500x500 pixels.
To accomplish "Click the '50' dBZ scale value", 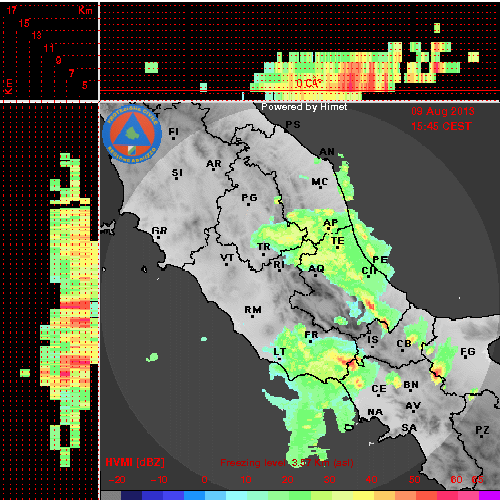I will tap(414, 480).
